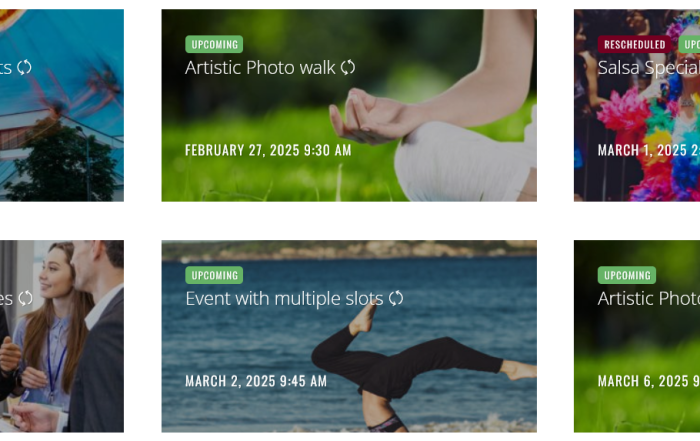Open the yoga meditation hand event thumbnail
The width and height of the screenshot is (700, 441).
[349, 105]
